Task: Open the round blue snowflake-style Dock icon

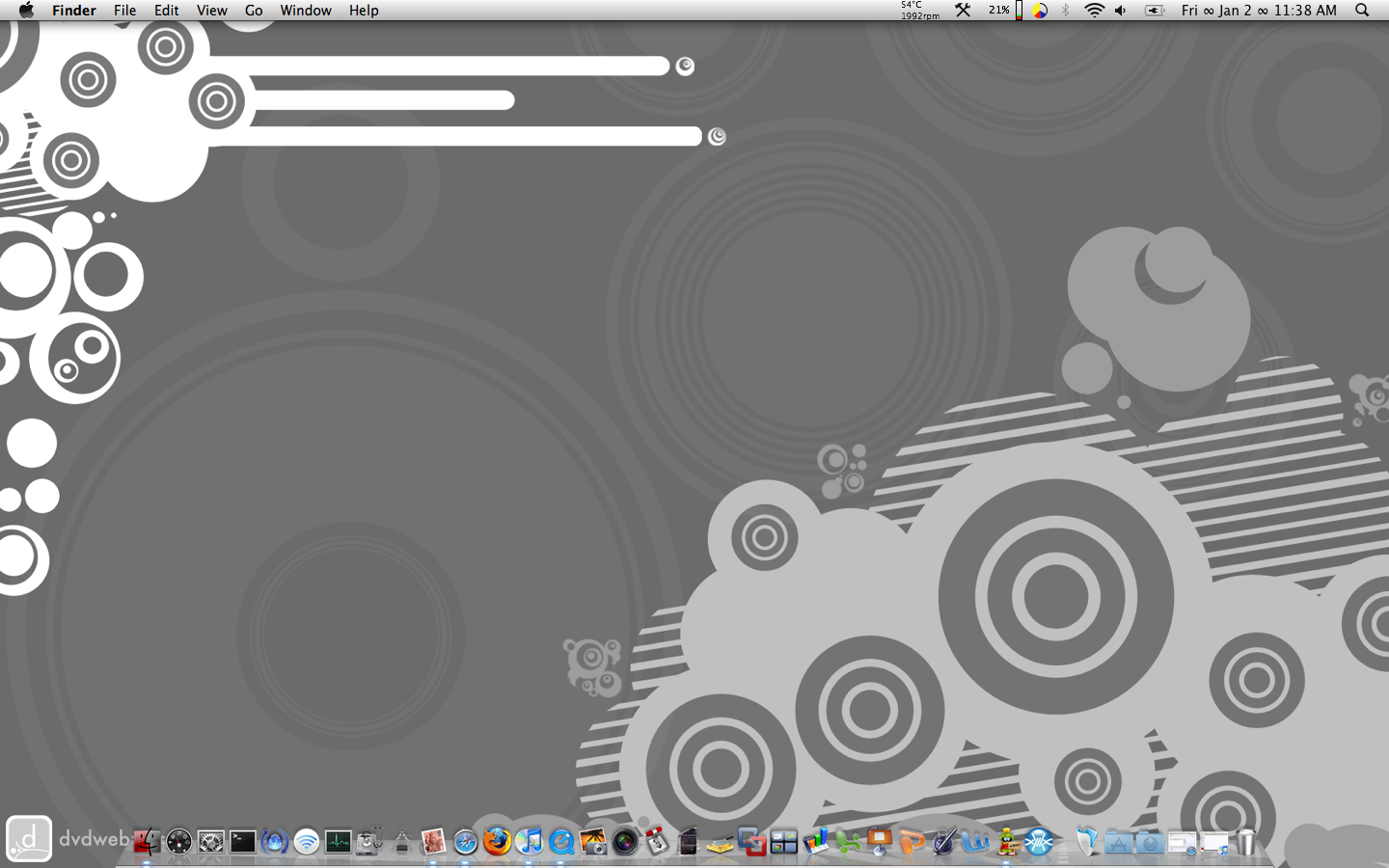Action: 1038,842
